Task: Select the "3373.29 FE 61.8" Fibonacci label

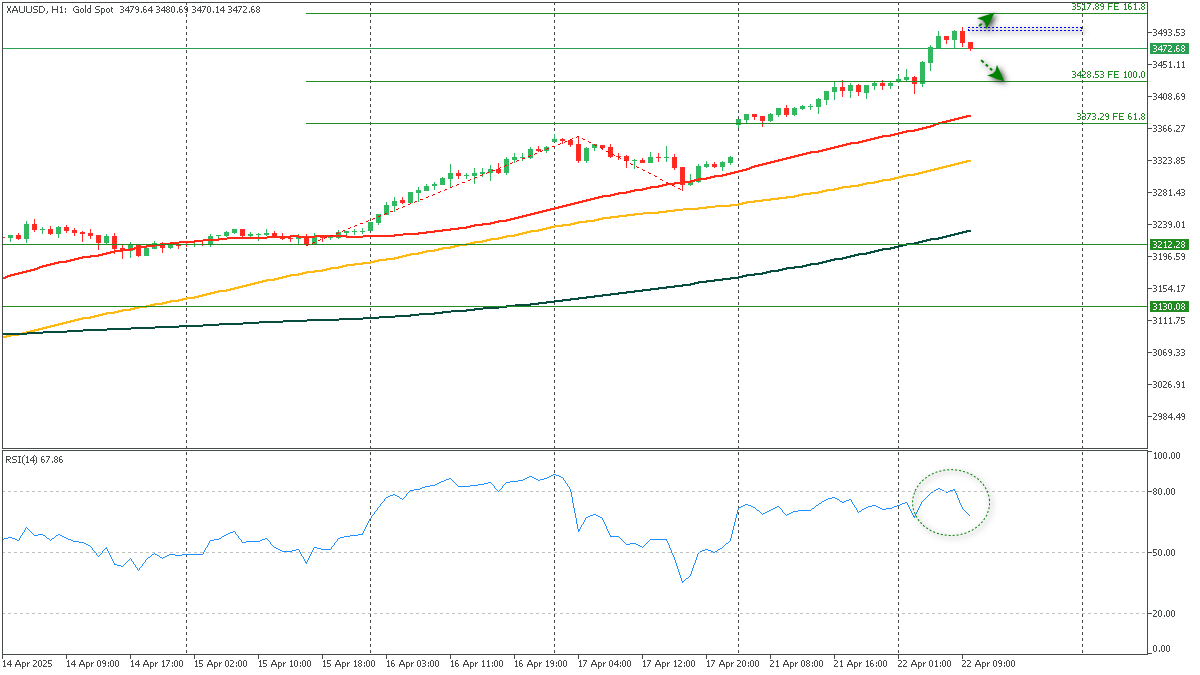Action: click(x=1110, y=117)
